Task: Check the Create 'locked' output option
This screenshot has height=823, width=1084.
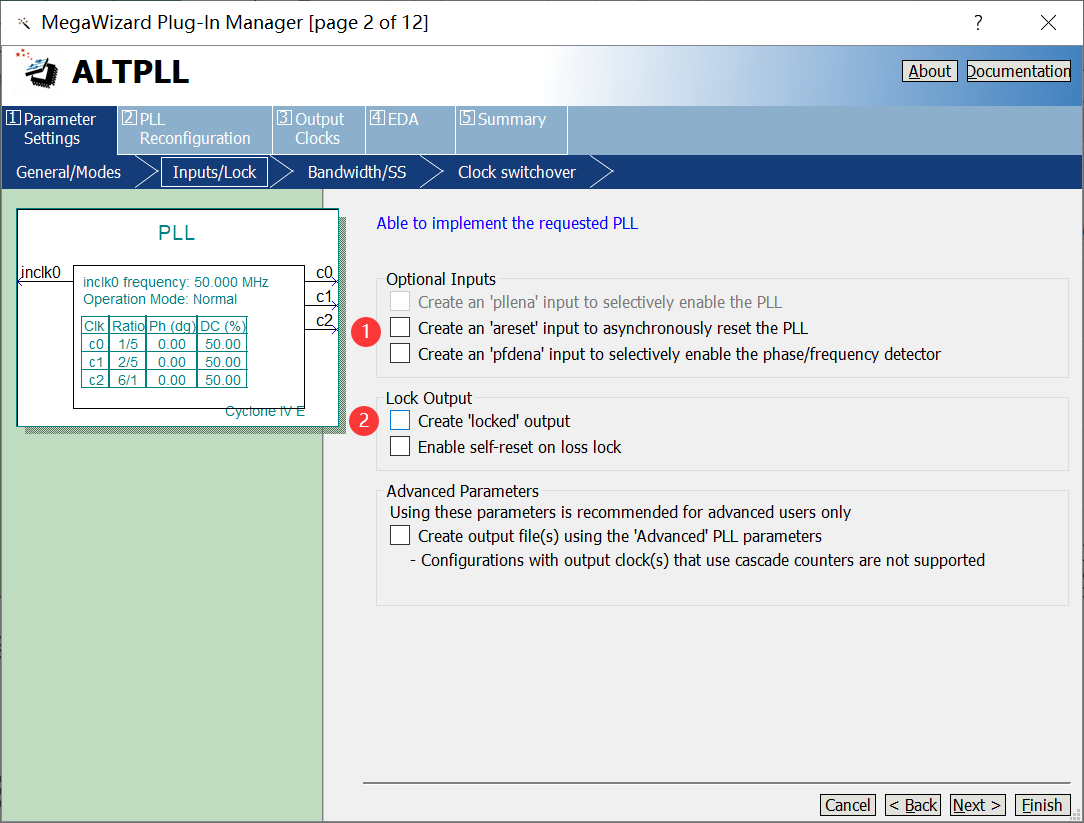Action: (400, 420)
